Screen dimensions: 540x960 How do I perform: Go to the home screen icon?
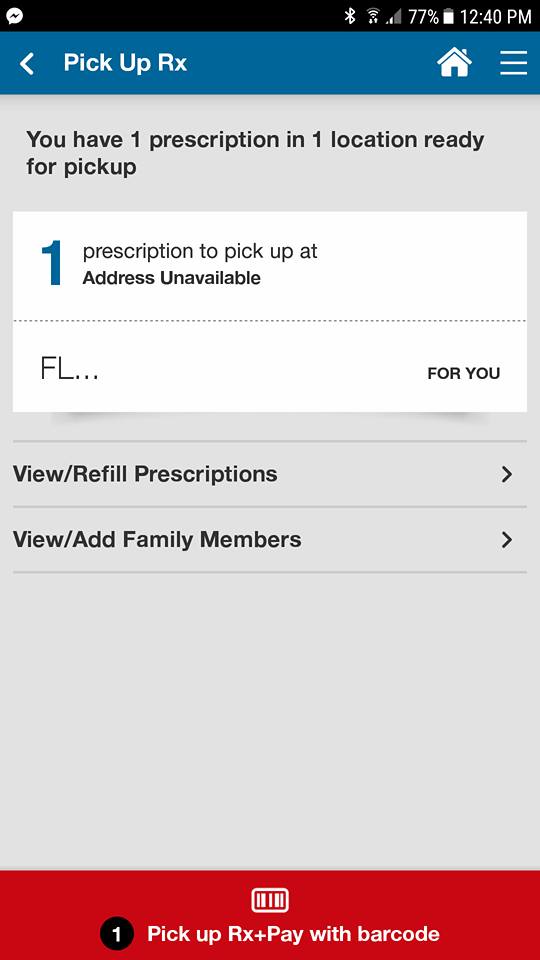454,62
